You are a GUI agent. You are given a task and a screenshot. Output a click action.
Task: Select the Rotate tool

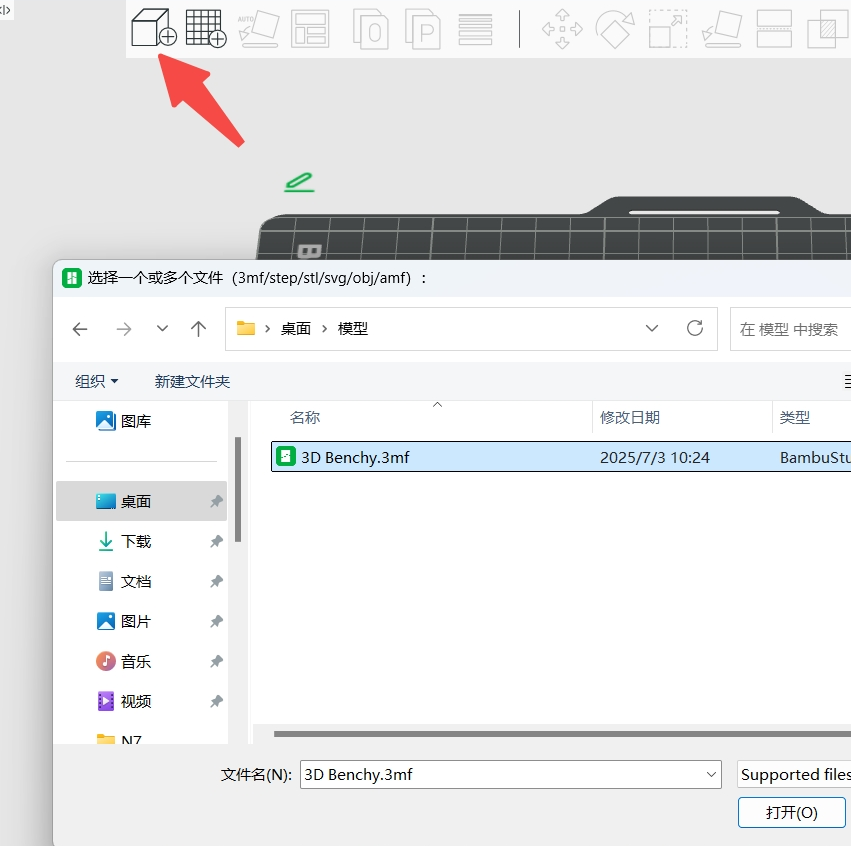pos(615,28)
